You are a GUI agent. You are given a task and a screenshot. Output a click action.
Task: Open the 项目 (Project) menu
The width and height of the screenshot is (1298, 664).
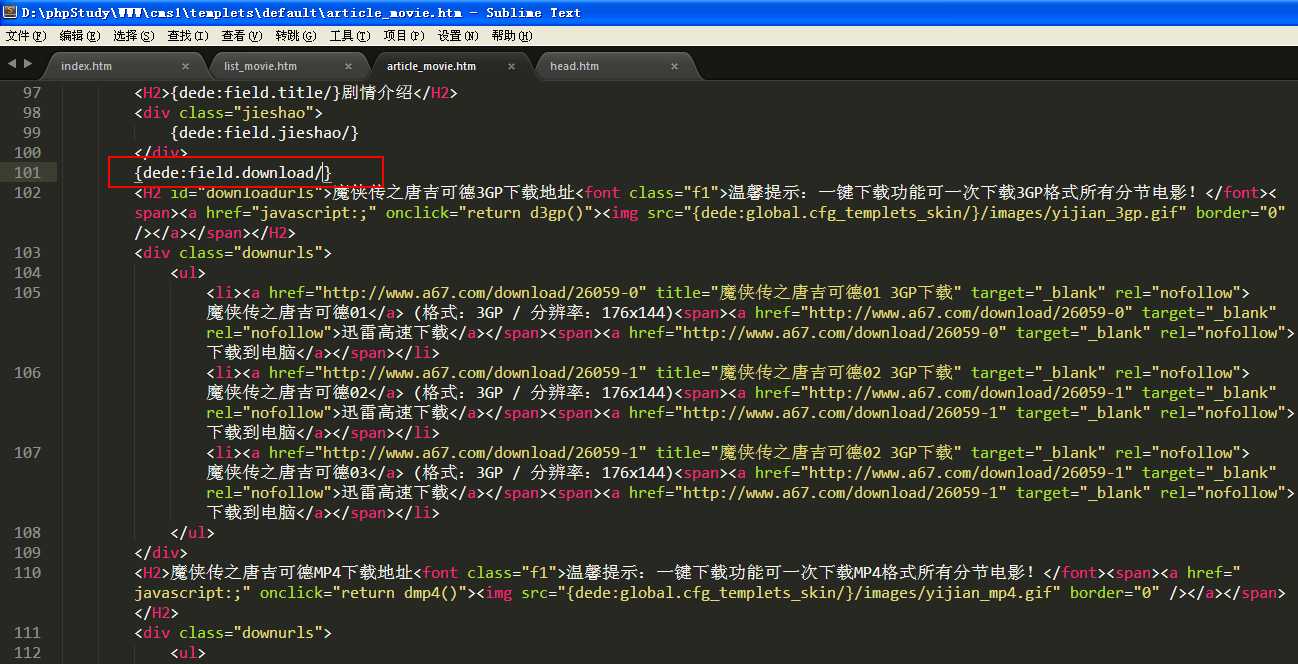pos(404,35)
